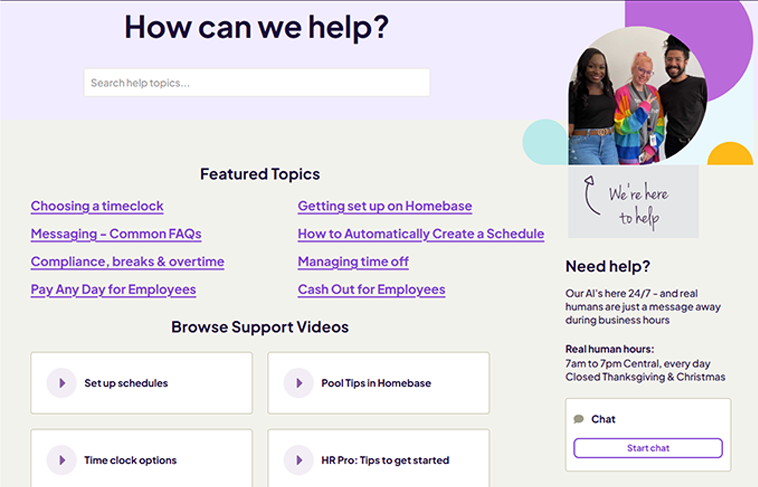Click the "Pool Tips in Homebase" title
This screenshot has height=487, width=758.
click(x=376, y=383)
